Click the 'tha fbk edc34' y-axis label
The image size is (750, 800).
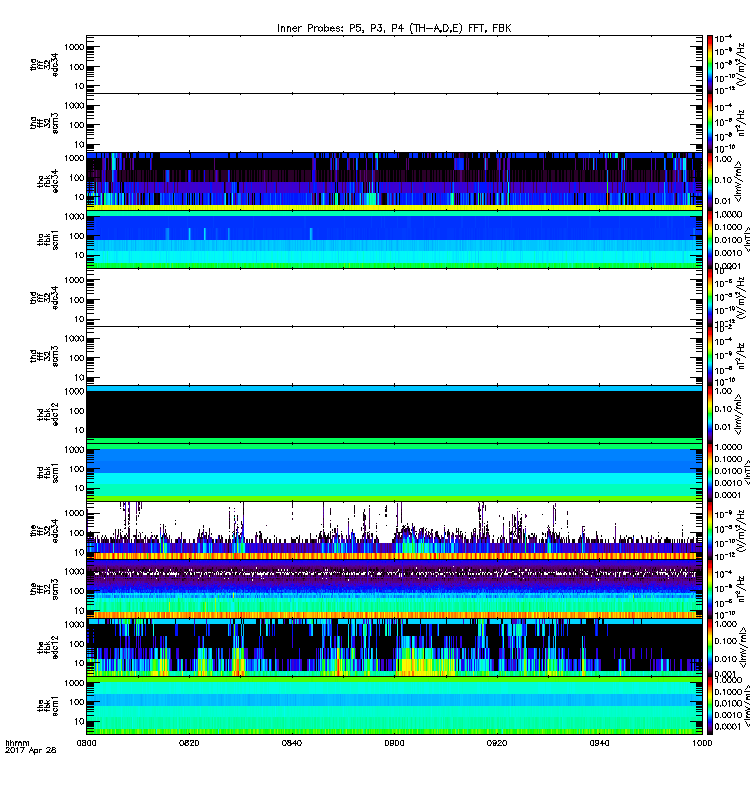48,182
